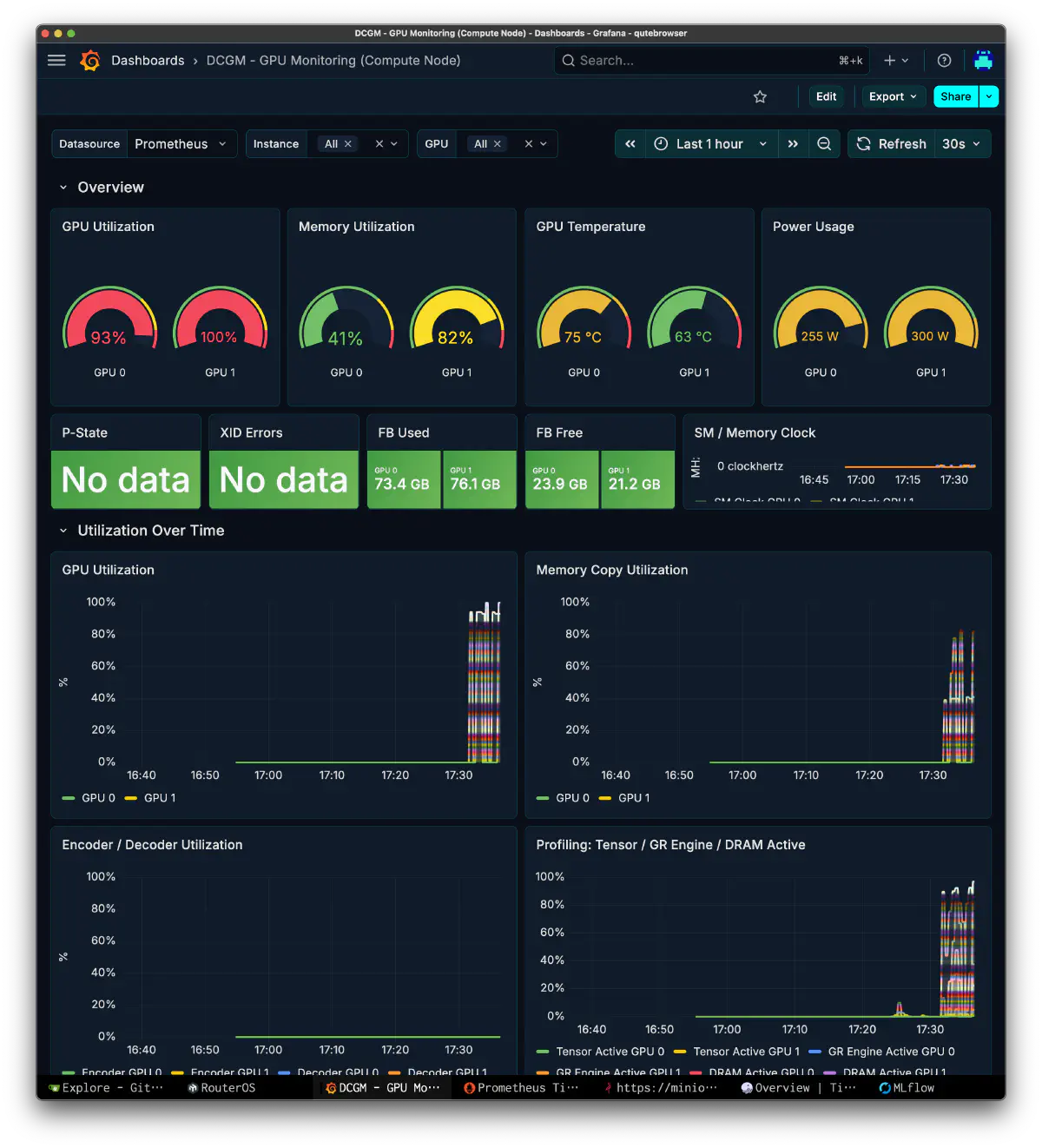1042x1148 pixels.
Task: Open the Share options arrow dropdown
Action: point(988,96)
